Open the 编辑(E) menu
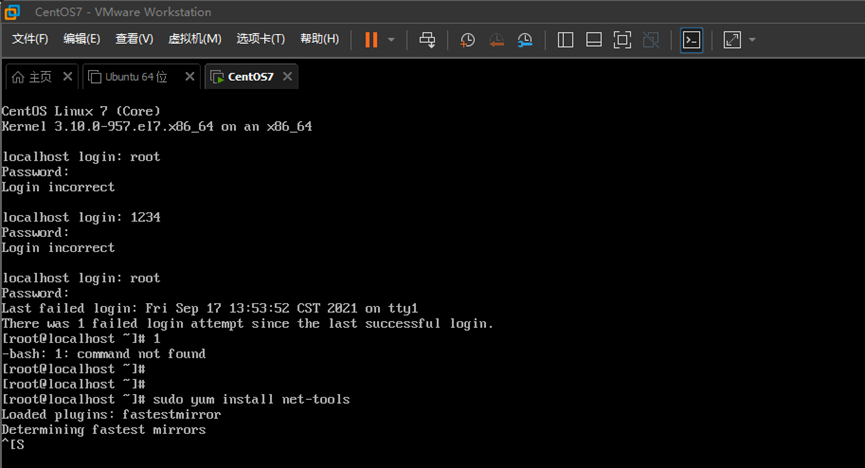Viewport: 865px width, 468px height. (x=82, y=39)
